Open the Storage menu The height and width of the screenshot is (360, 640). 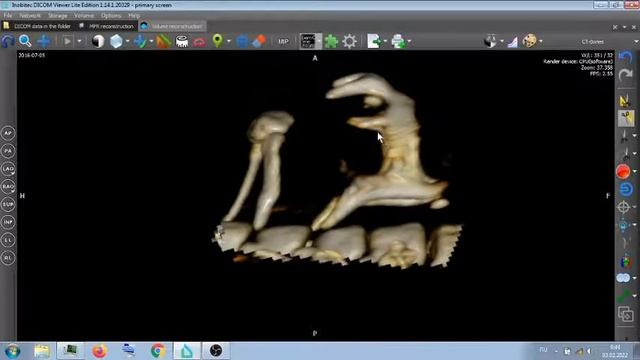coord(58,16)
